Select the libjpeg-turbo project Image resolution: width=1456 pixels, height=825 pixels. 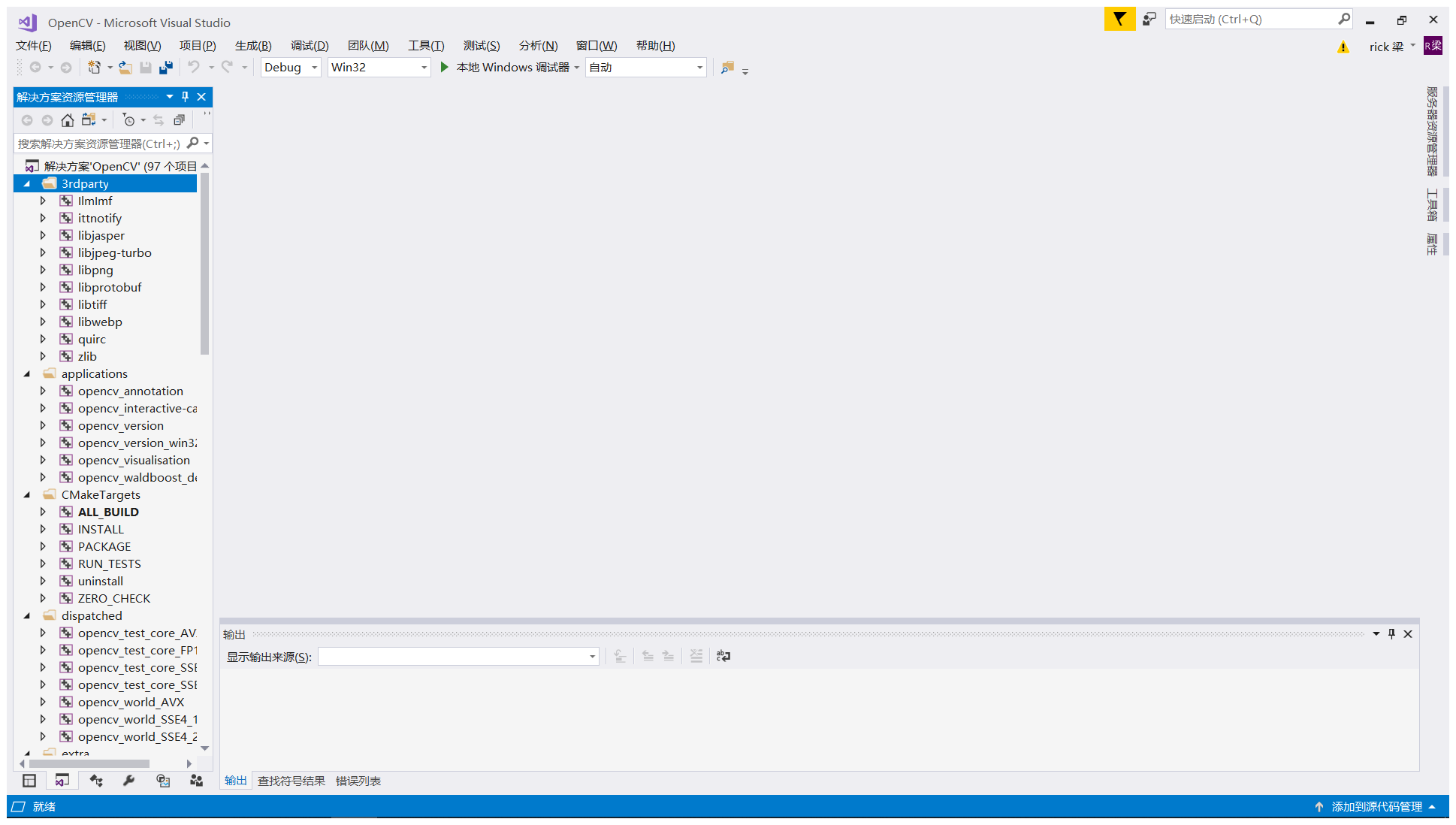[115, 253]
